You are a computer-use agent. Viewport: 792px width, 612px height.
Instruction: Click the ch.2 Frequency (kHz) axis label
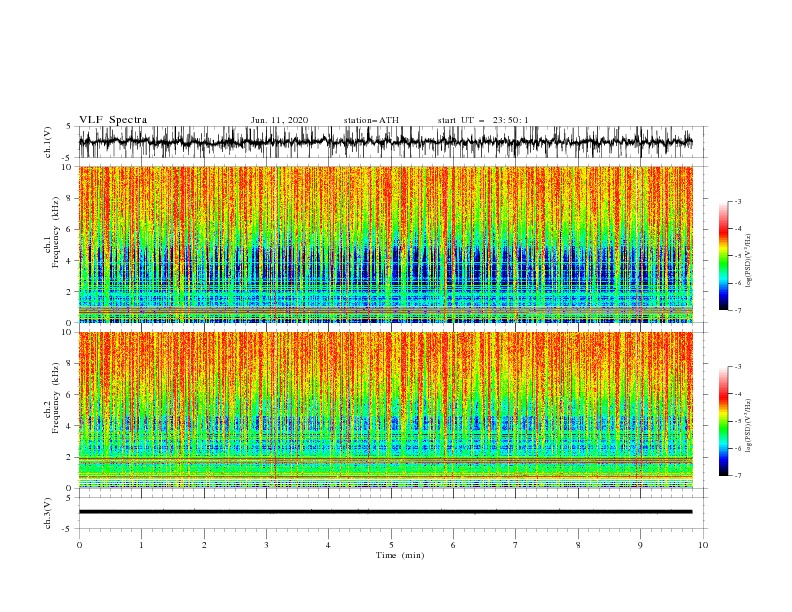52,398
